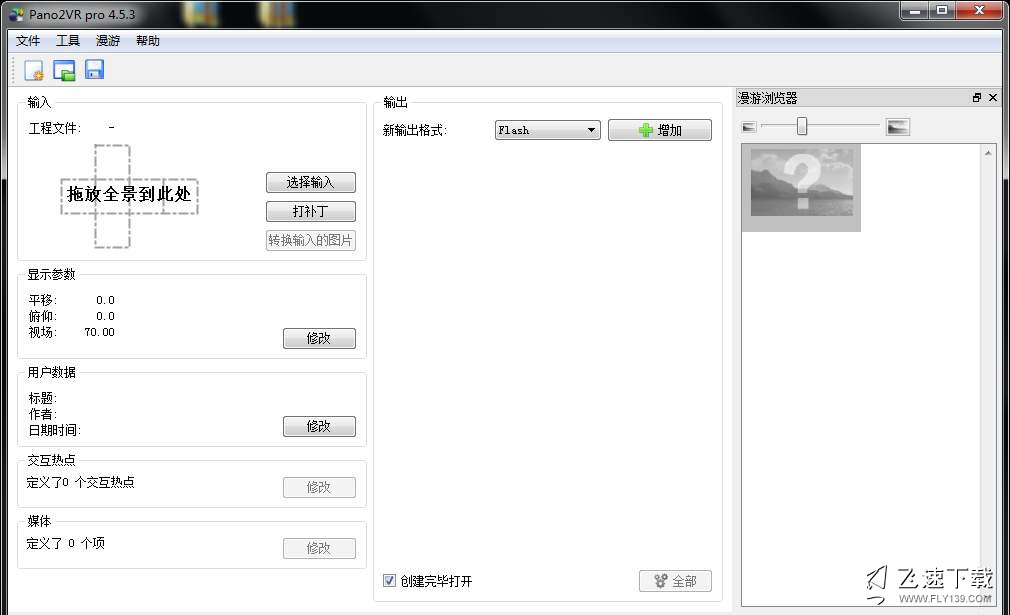The image size is (1010, 615).
Task: Open the 漫游 menu
Action: point(108,41)
